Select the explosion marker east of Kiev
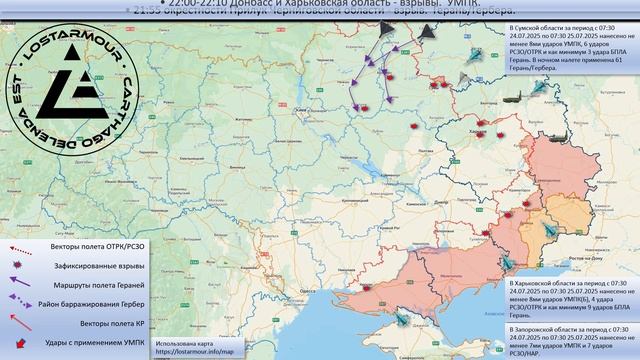Image resolution: width=640 pixels, height=360 pixels. click(x=364, y=109)
